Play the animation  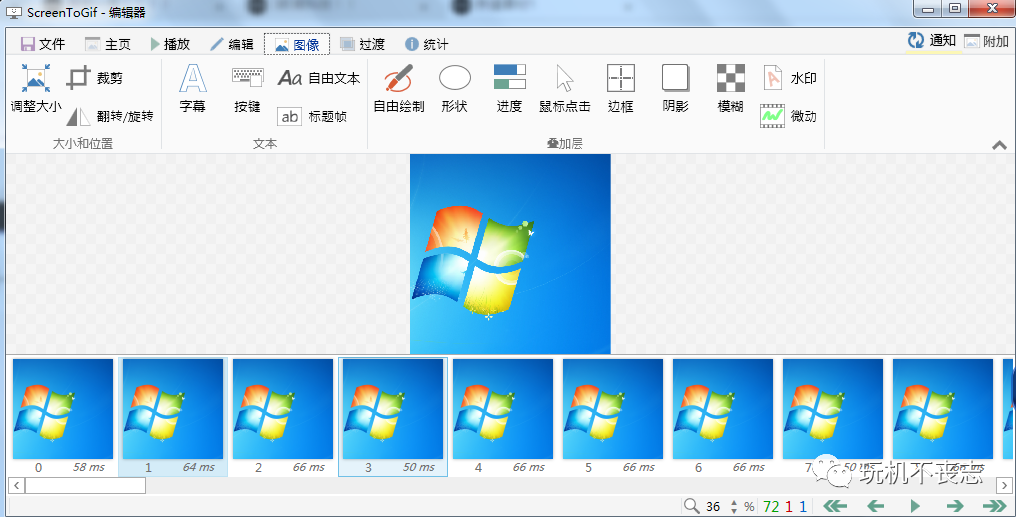tap(916, 506)
